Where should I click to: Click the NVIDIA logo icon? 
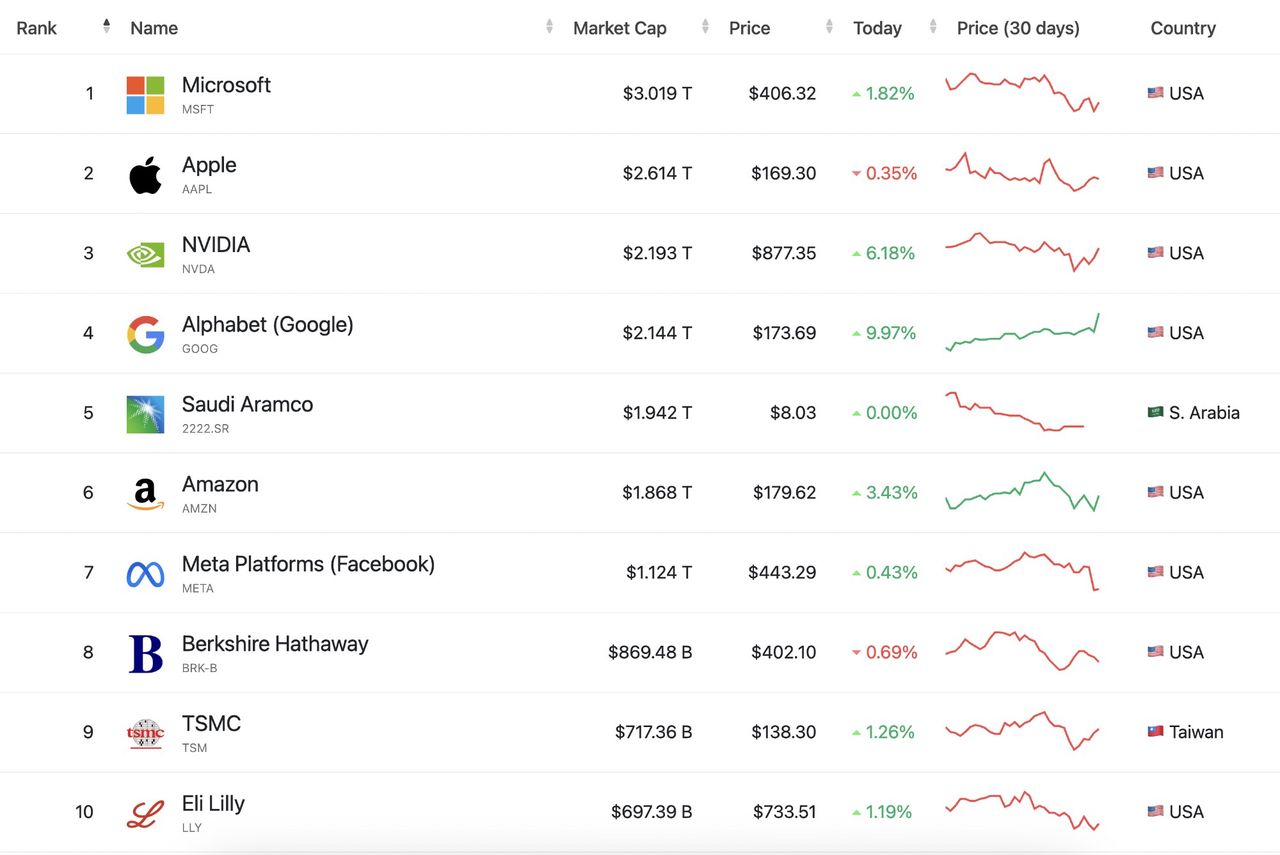(x=145, y=254)
